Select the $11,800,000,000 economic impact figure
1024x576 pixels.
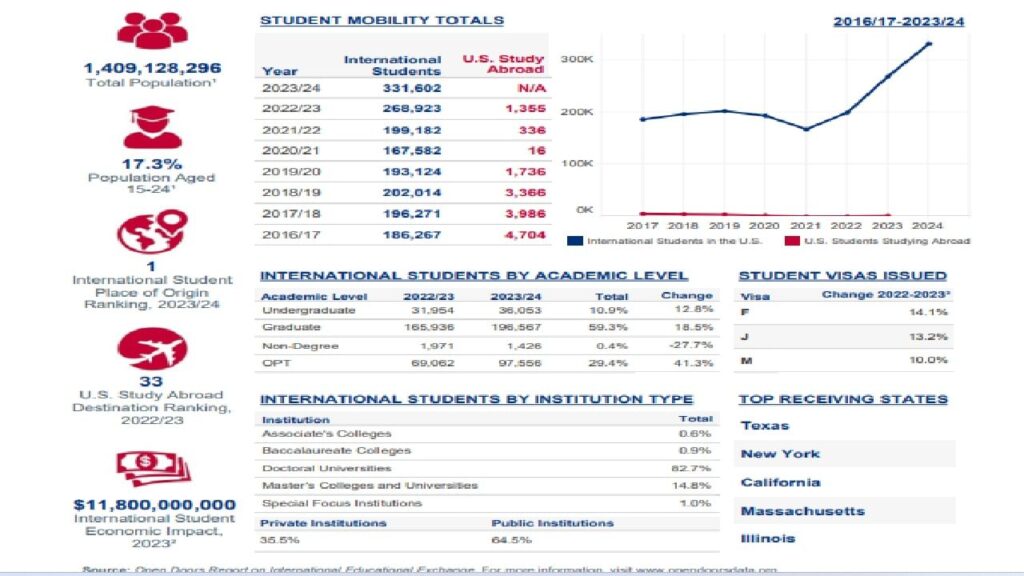155,505
